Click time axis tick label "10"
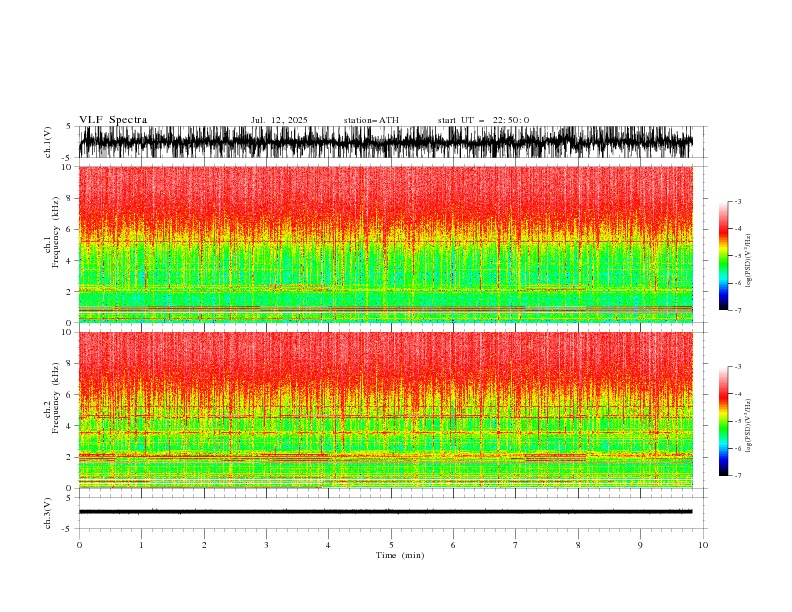 click(x=703, y=545)
